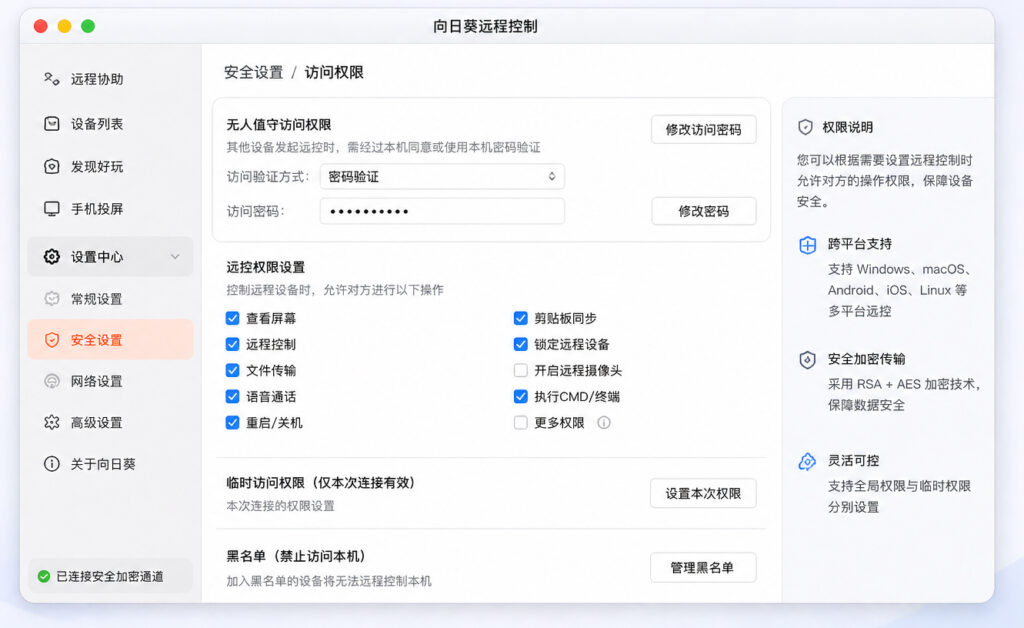
Task: Click the 访问权限 breadcrumb text
Action: coord(334,72)
